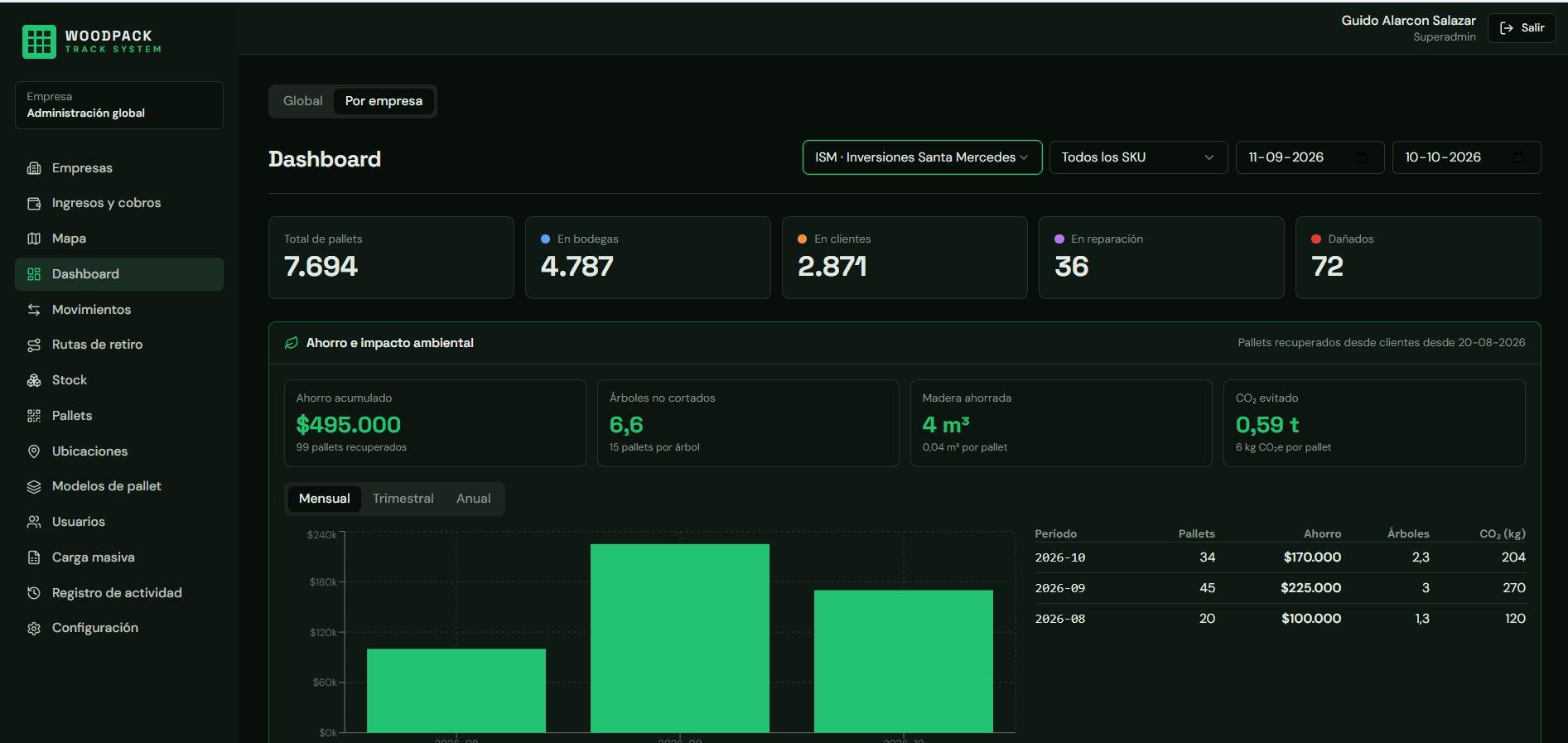Click the Dashboard grid icon in sidebar
This screenshot has height=743, width=1568.
tap(34, 274)
